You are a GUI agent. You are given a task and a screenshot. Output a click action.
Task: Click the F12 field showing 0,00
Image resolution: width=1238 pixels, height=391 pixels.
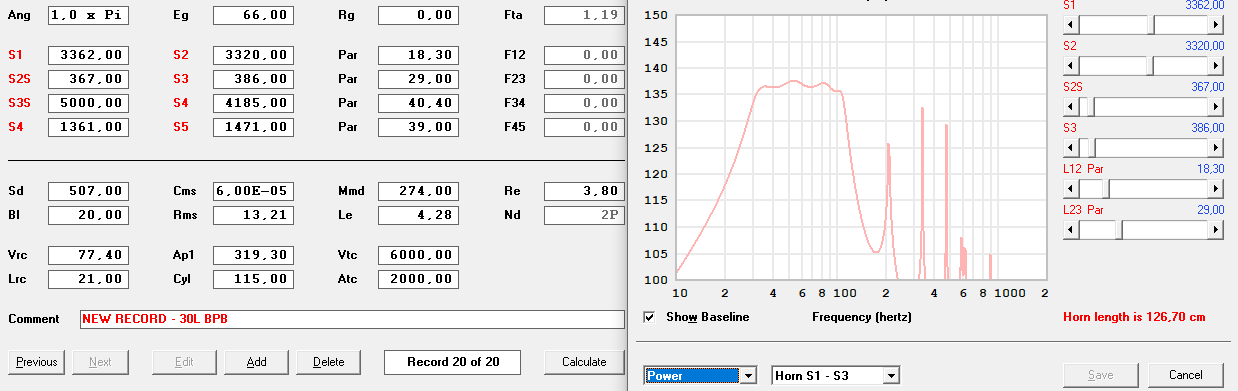(584, 55)
